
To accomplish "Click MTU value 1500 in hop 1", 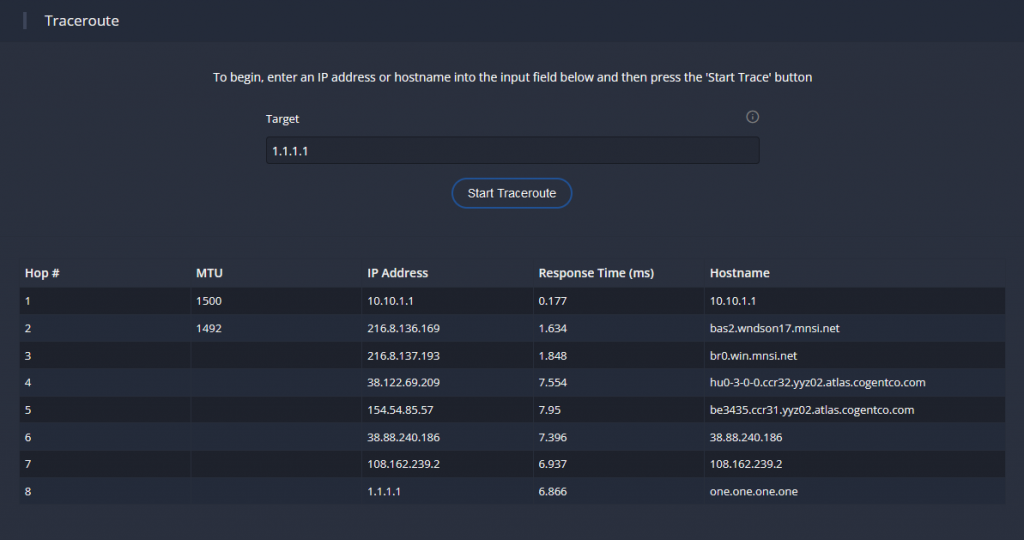I will click(x=208, y=301).
